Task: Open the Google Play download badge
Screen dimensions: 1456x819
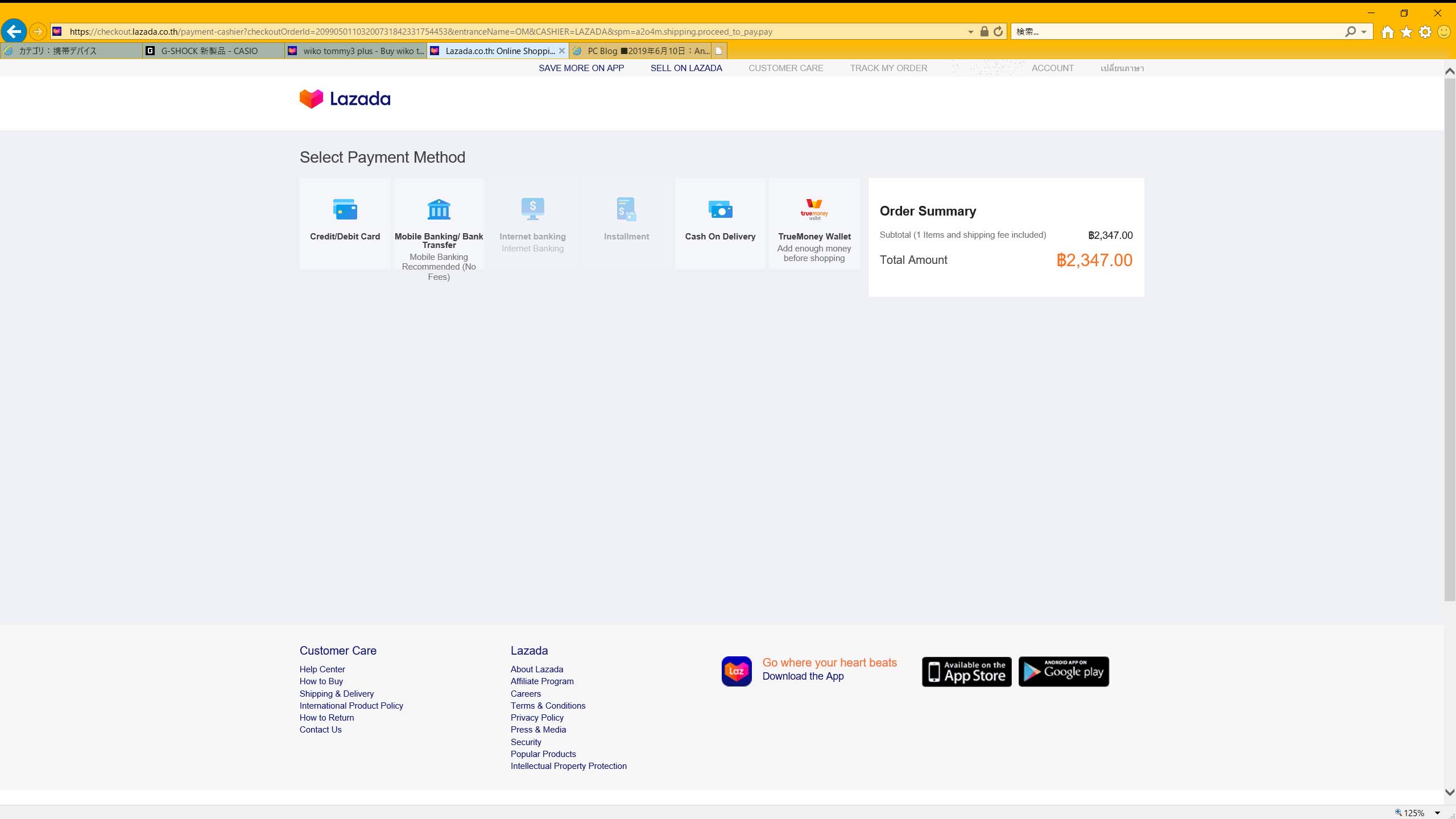Action: (x=1064, y=672)
